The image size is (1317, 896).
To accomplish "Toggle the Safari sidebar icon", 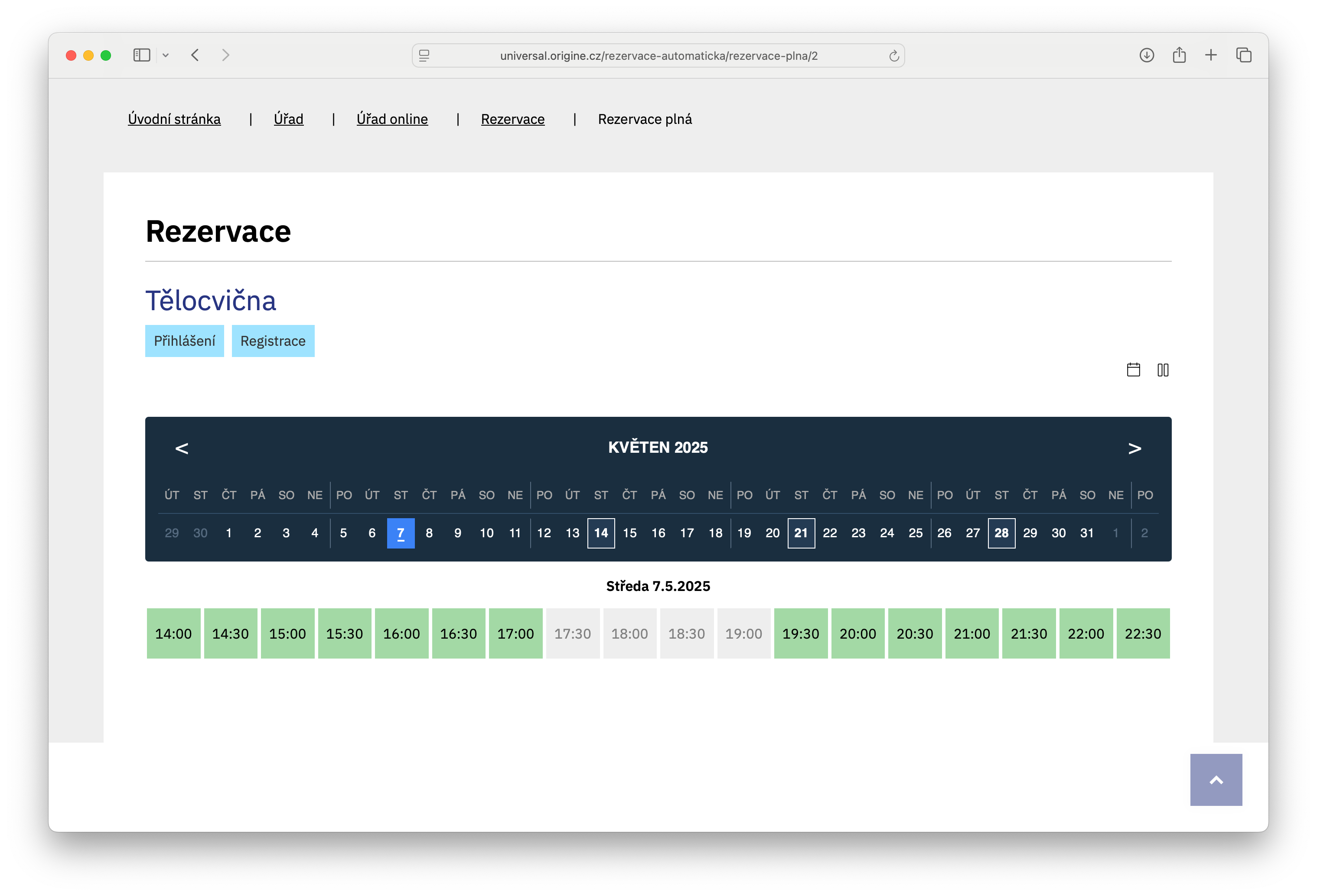I will (x=141, y=55).
